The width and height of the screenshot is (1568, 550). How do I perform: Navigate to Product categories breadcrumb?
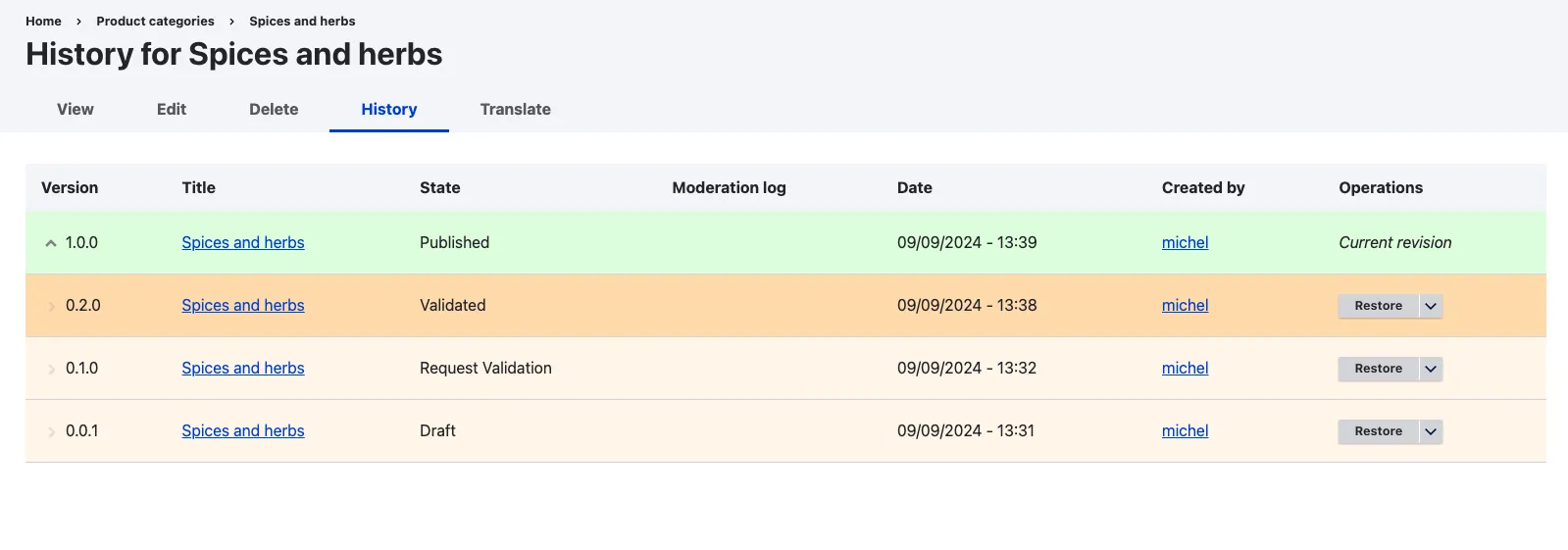point(155,22)
